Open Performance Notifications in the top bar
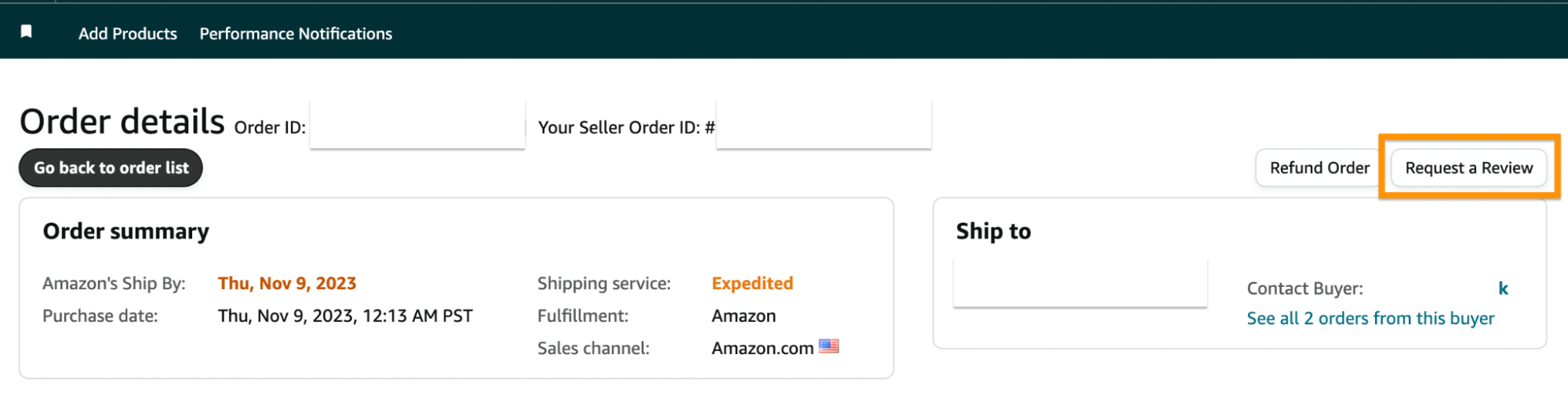The width and height of the screenshot is (1568, 402). (x=296, y=34)
